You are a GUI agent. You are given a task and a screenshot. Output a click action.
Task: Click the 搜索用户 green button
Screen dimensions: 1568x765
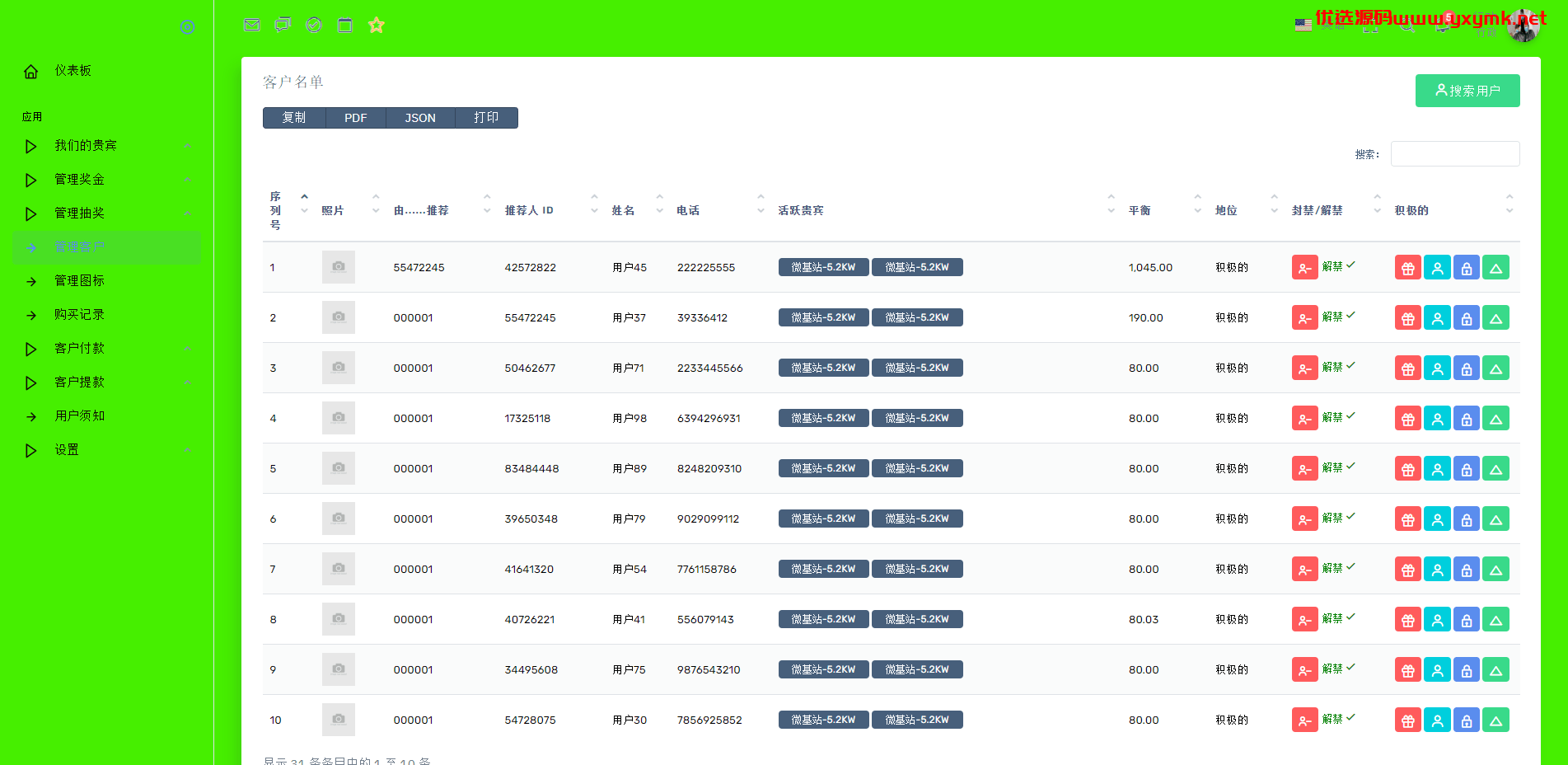pos(1467,91)
